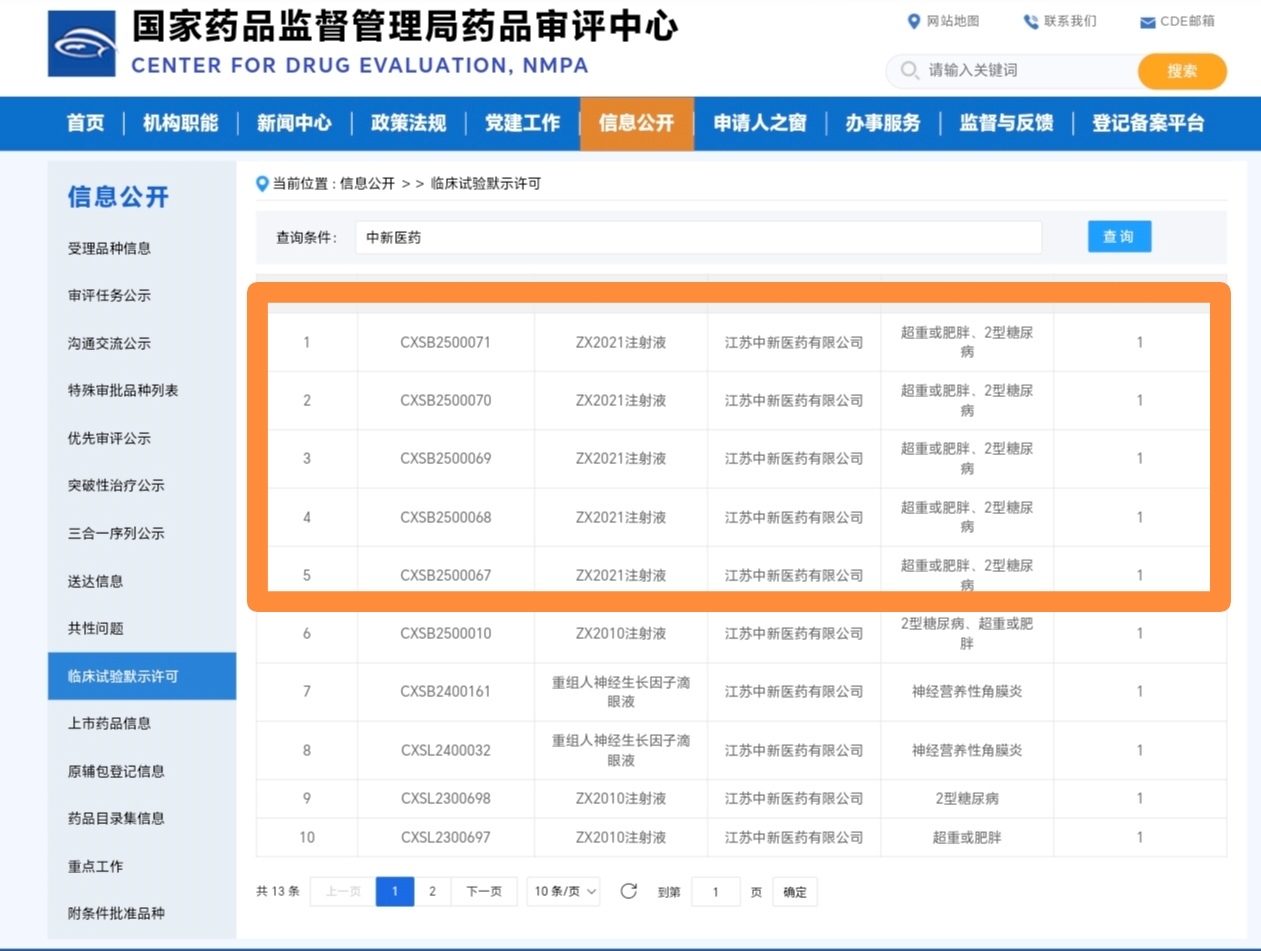
Task: Click 重组人神经生长因子滴眼液 in row 8
Action: [621, 750]
